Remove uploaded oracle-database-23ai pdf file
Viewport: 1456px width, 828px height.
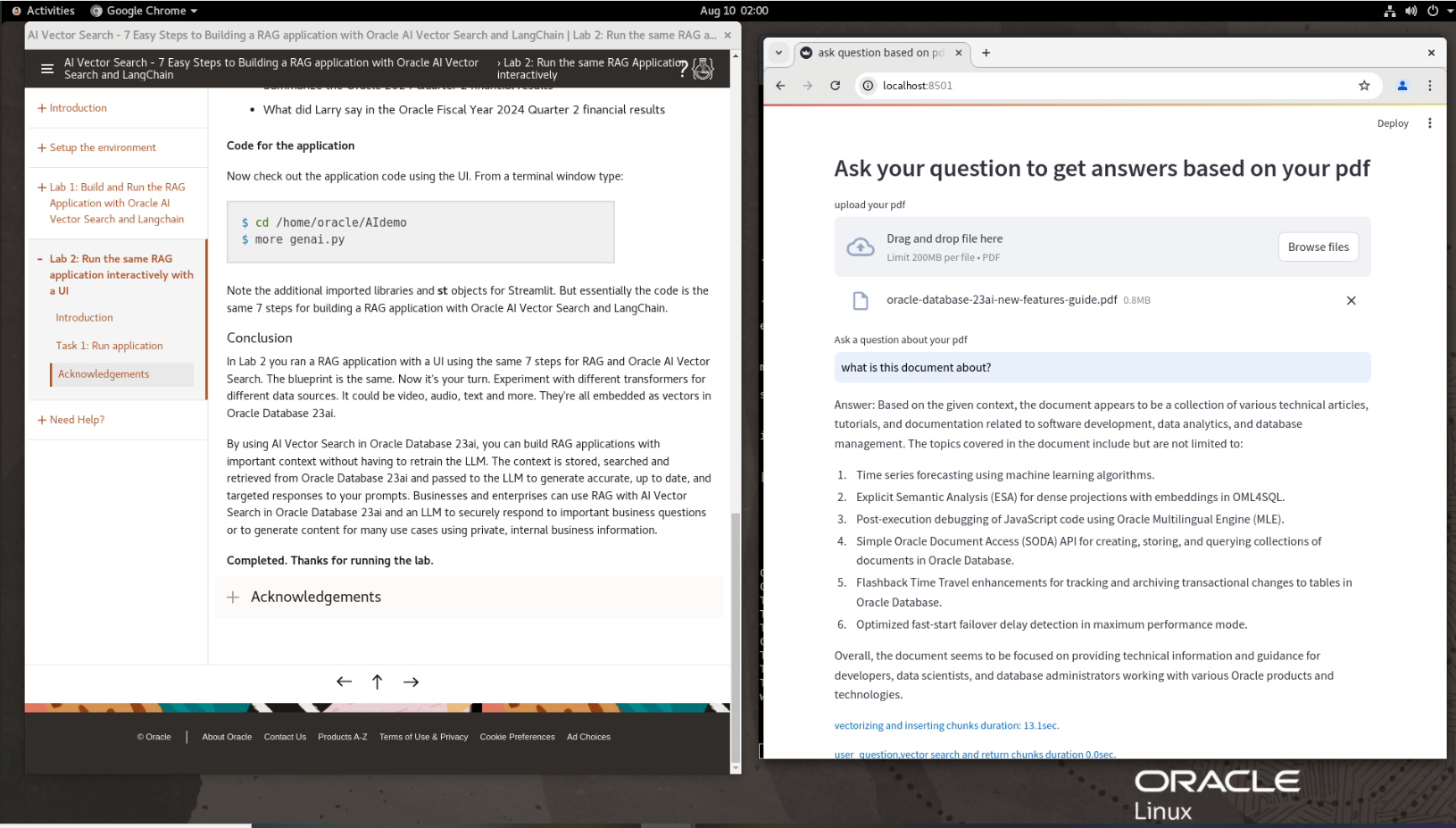1352,301
